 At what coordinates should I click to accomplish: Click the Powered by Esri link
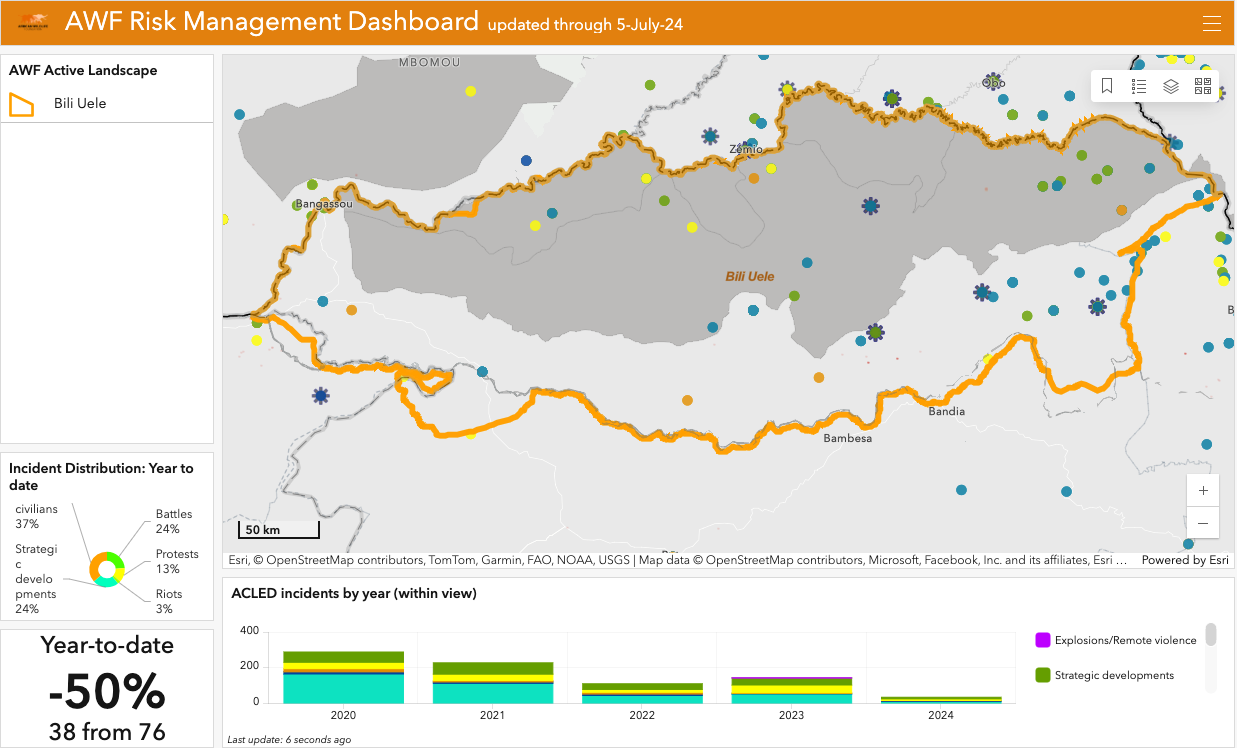coord(1185,560)
